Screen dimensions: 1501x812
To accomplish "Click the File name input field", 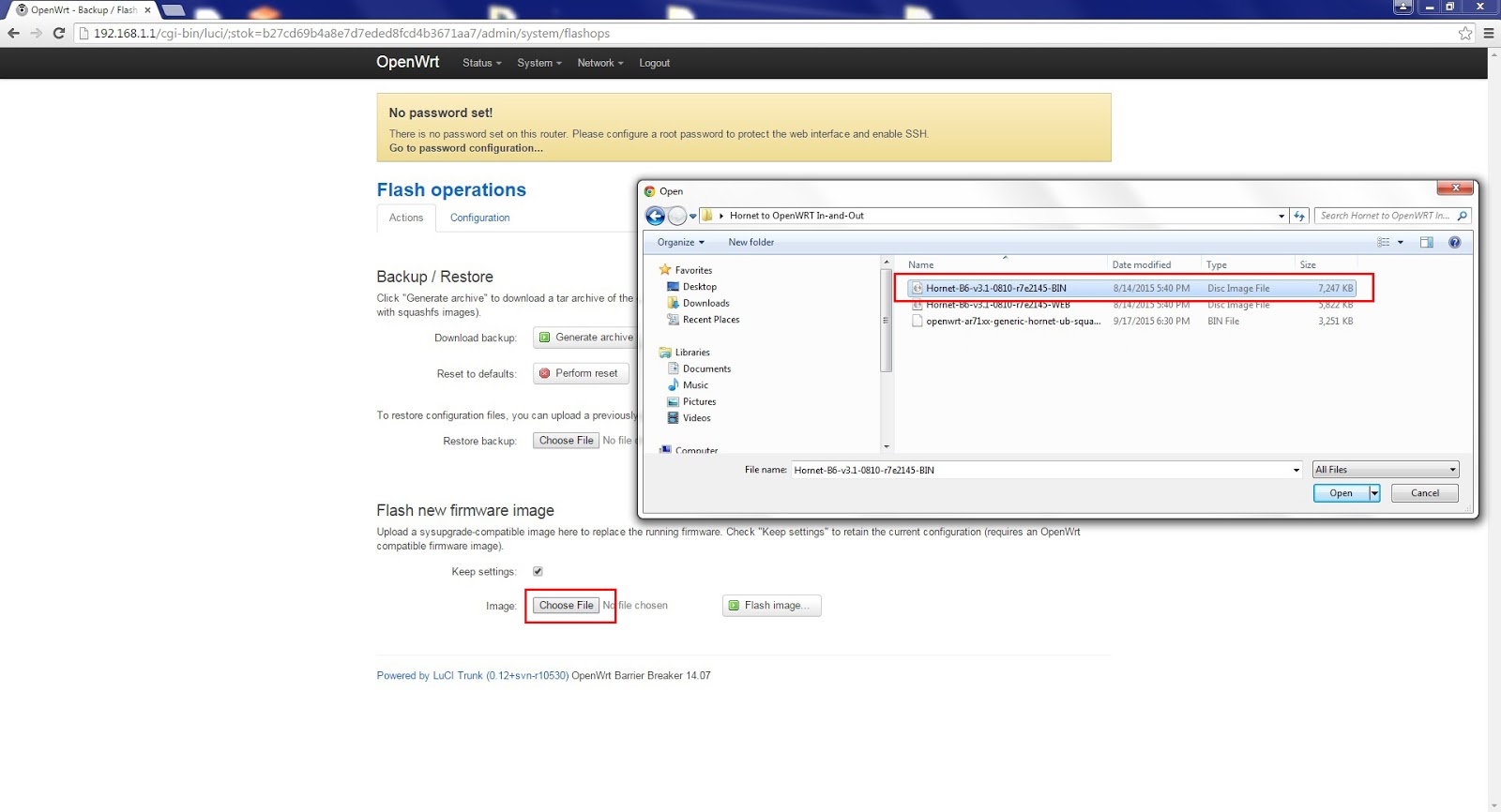I will pyautogui.click(x=1041, y=470).
